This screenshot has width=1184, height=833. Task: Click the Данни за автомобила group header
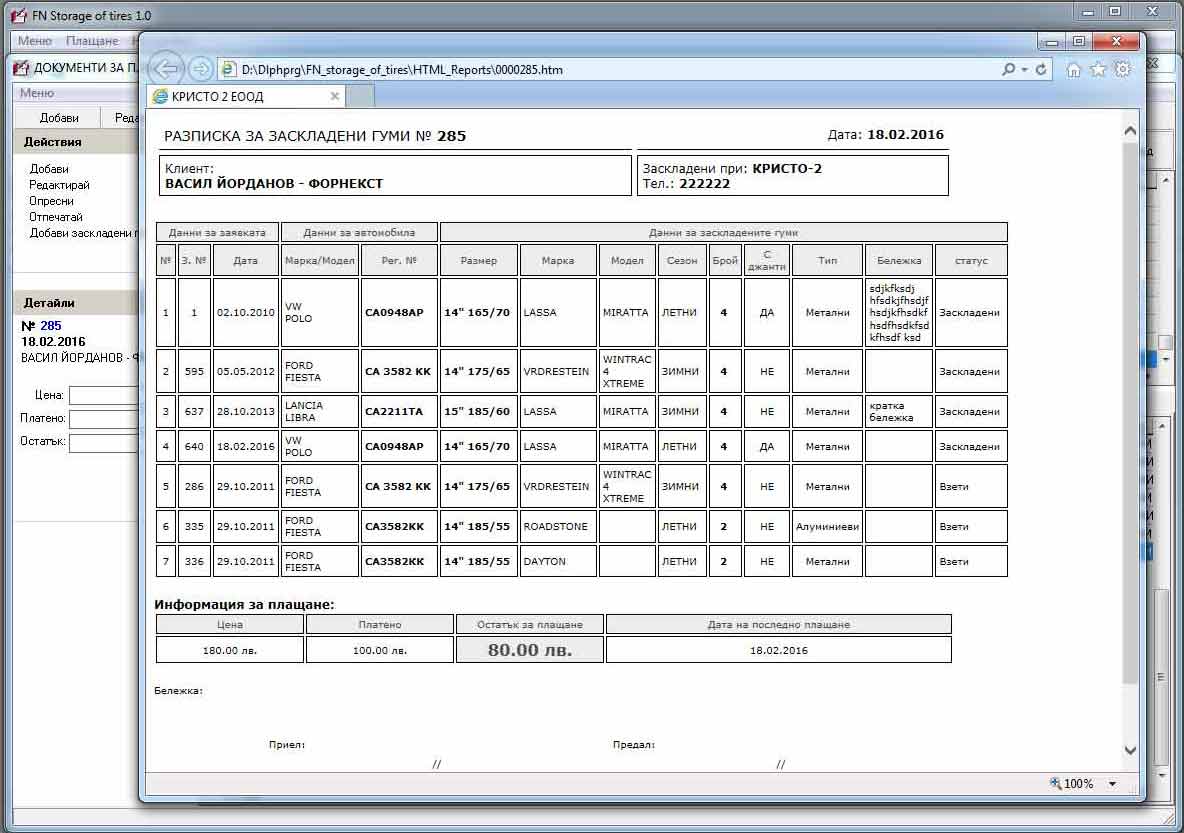click(359, 233)
